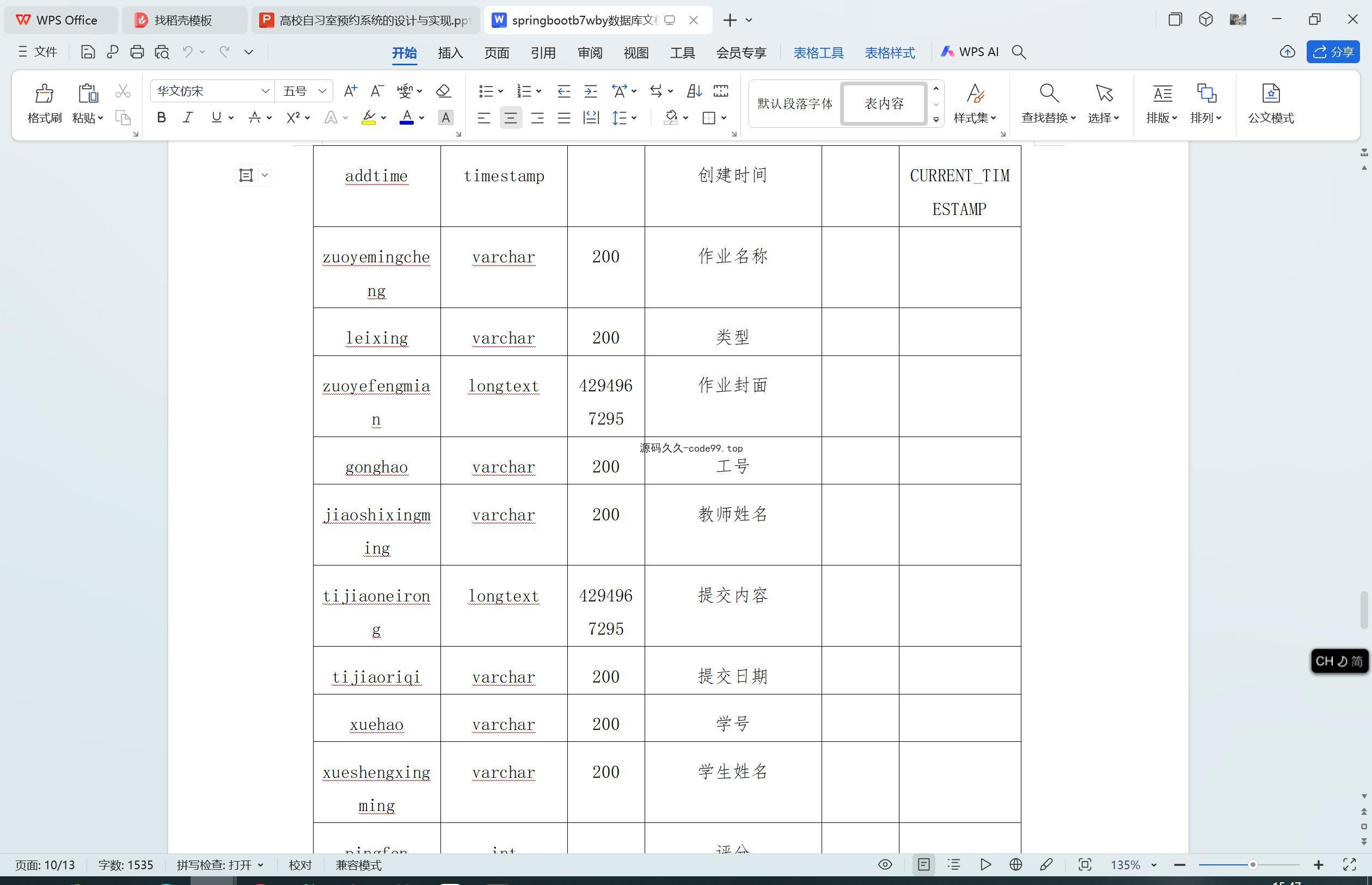Click the Reading view eye icon in status bar
Screen dimensions: 1372x885
(885, 865)
